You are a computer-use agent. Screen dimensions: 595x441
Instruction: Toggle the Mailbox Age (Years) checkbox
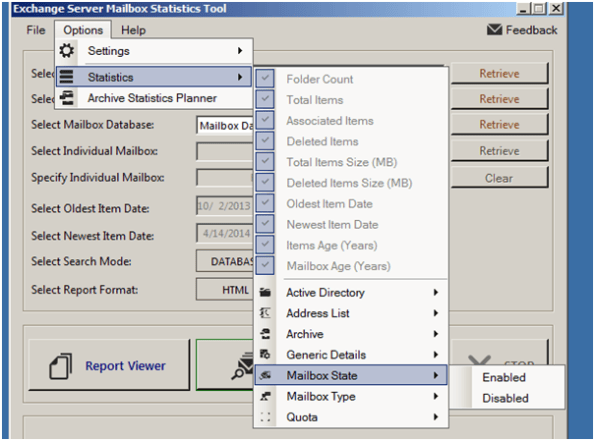(265, 266)
